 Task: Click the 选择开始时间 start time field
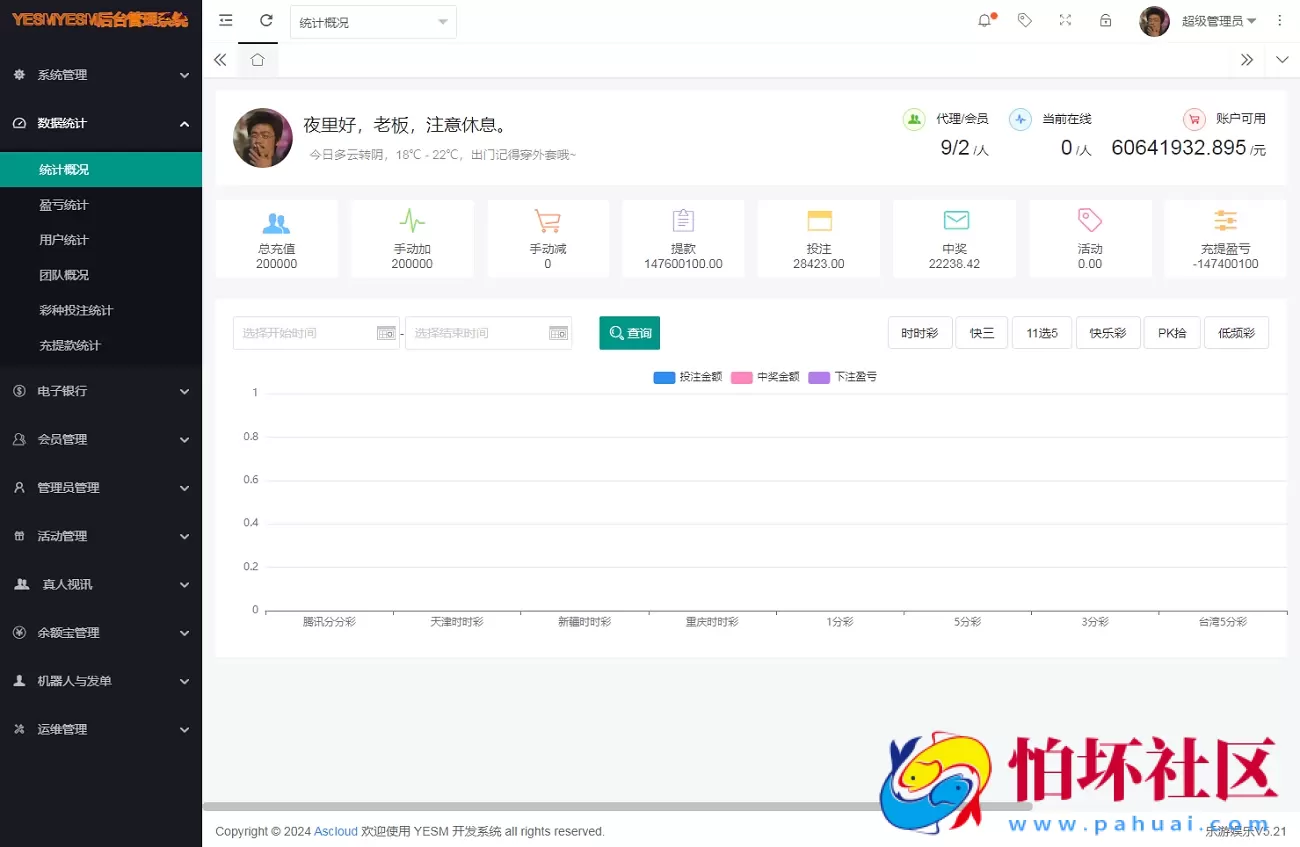310,332
